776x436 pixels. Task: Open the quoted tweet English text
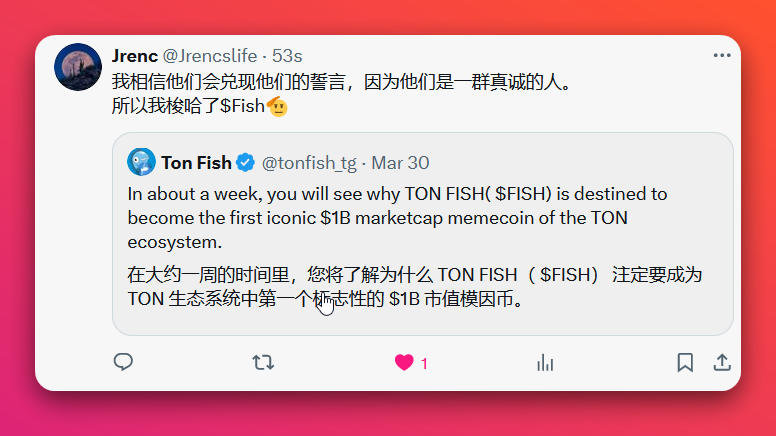tap(397, 217)
